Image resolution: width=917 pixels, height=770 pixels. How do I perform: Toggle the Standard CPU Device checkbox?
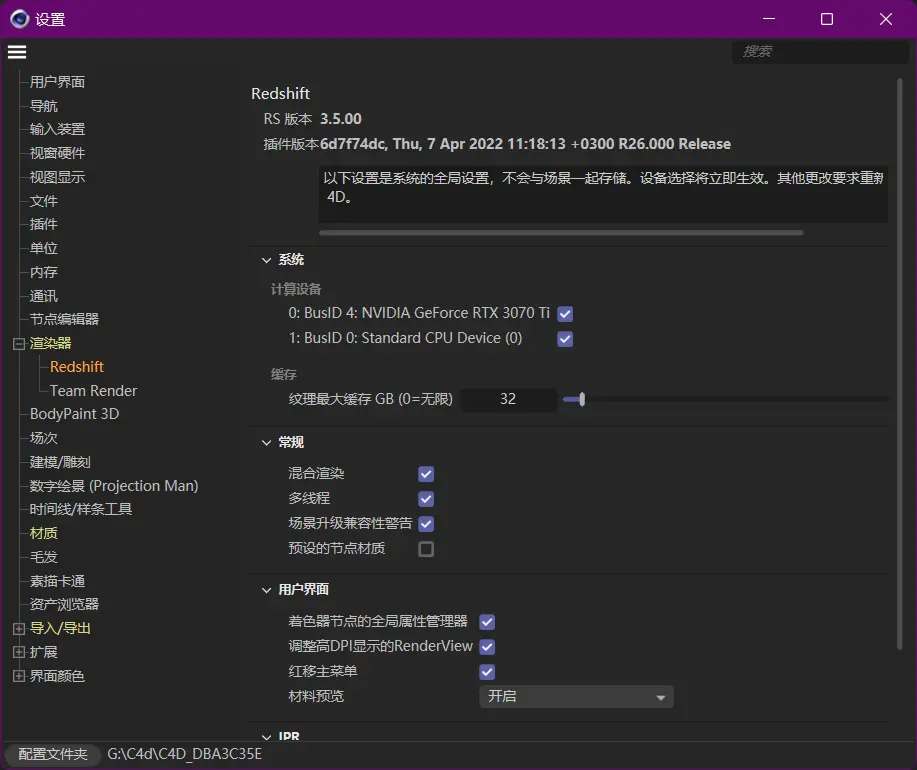pos(565,339)
